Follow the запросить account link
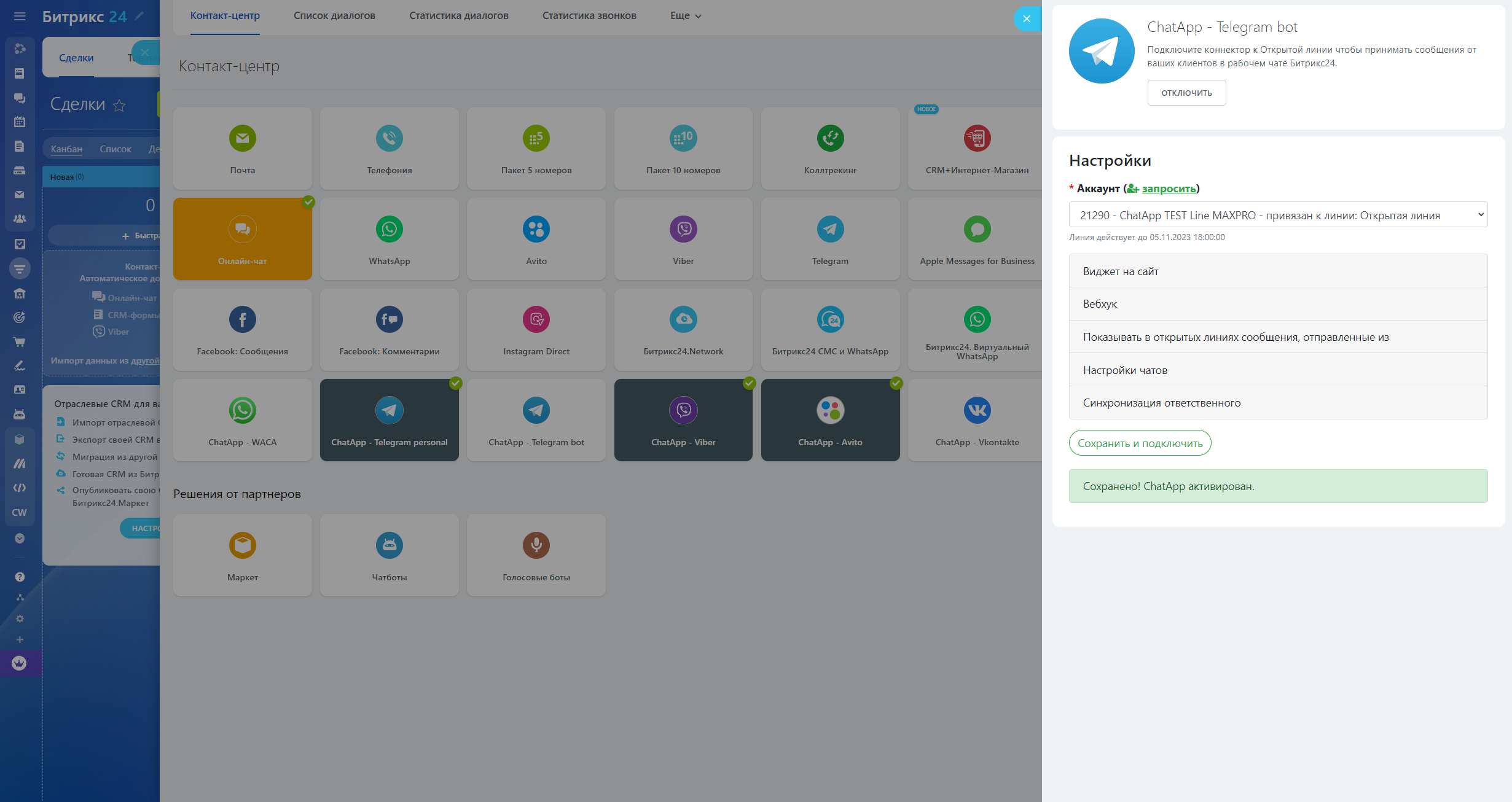This screenshot has width=1512, height=802. click(1168, 189)
